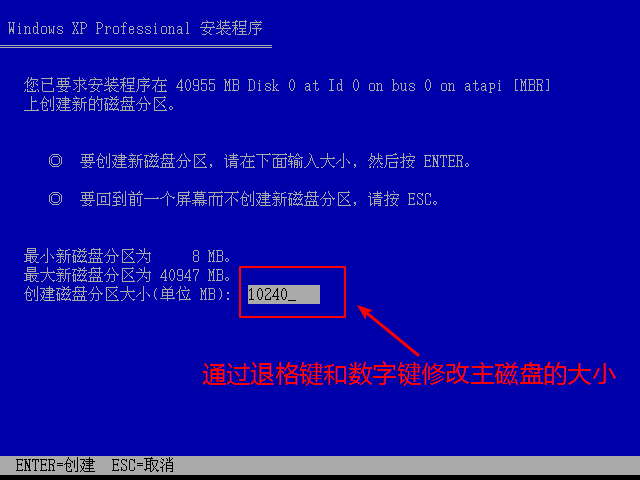
Task: Click the 最大新磁盘分区为 label
Action: click(x=87, y=276)
